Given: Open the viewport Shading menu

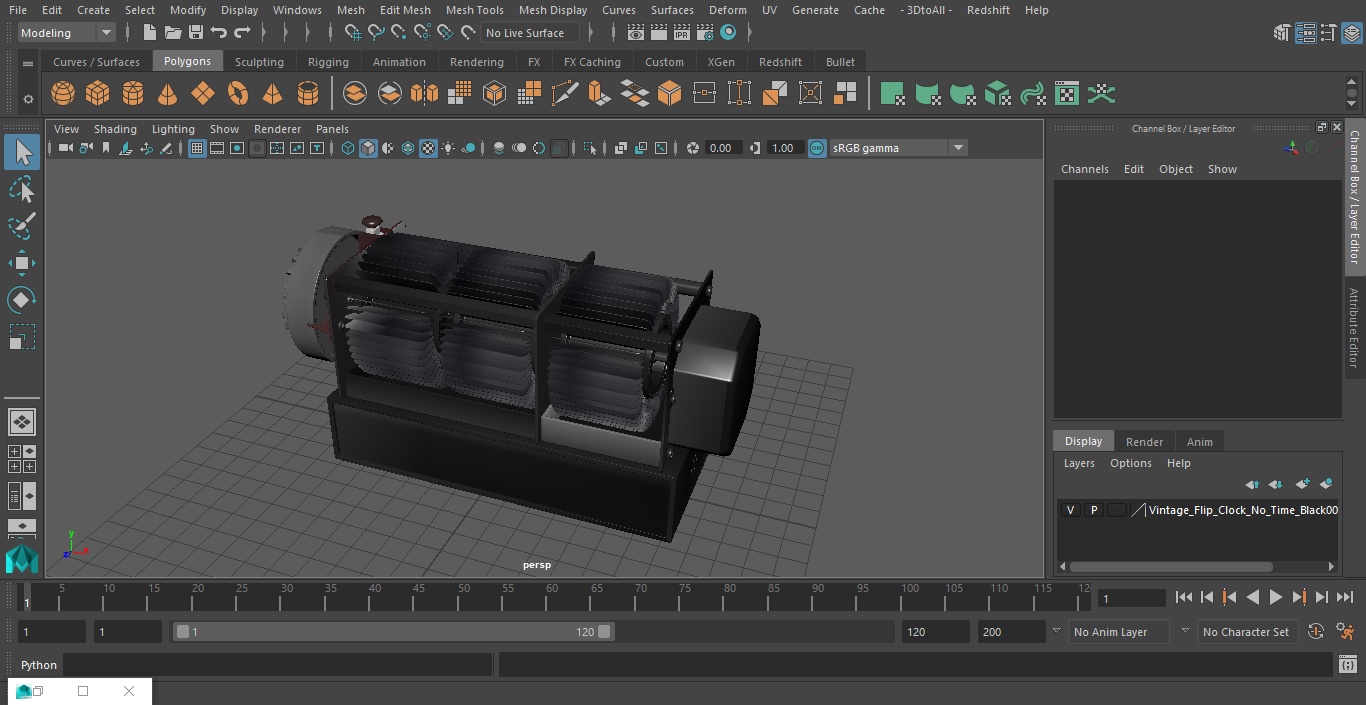Looking at the screenshot, I should [x=115, y=129].
